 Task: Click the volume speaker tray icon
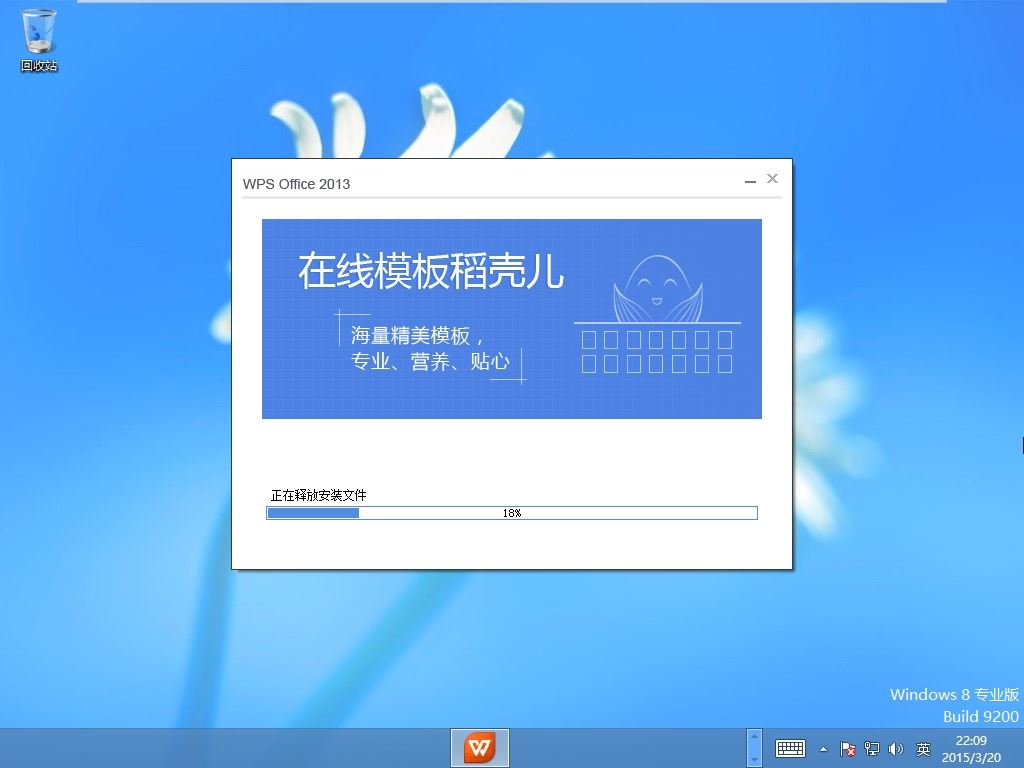(x=895, y=749)
